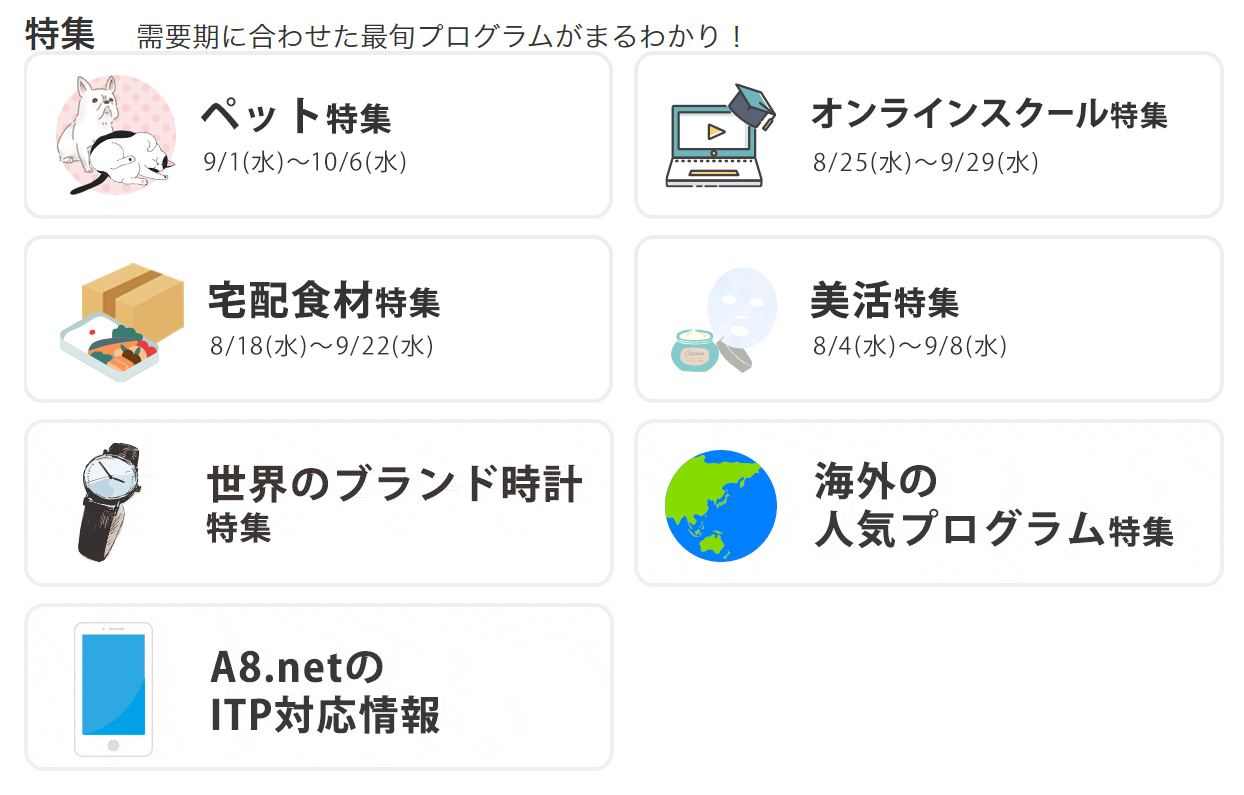1244x795 pixels.
Task: Click the wristwatch icon
Action: [110, 500]
